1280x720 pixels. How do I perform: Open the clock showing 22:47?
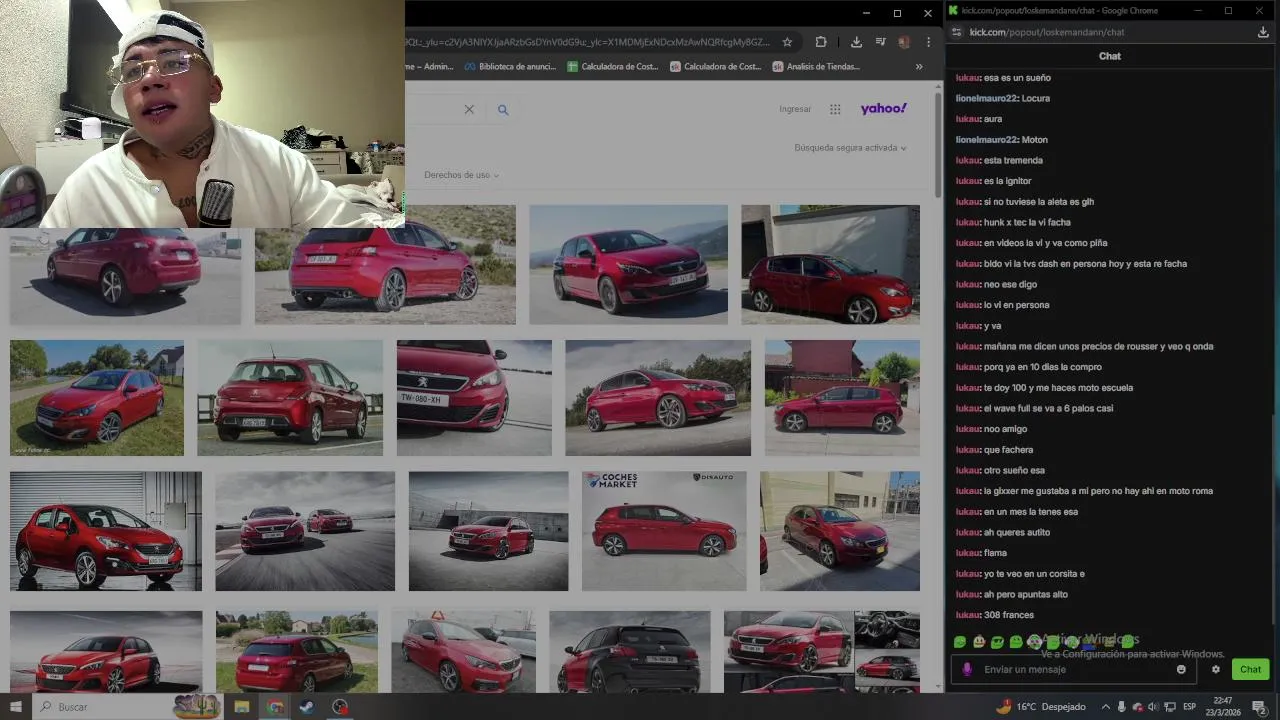pos(1223,706)
